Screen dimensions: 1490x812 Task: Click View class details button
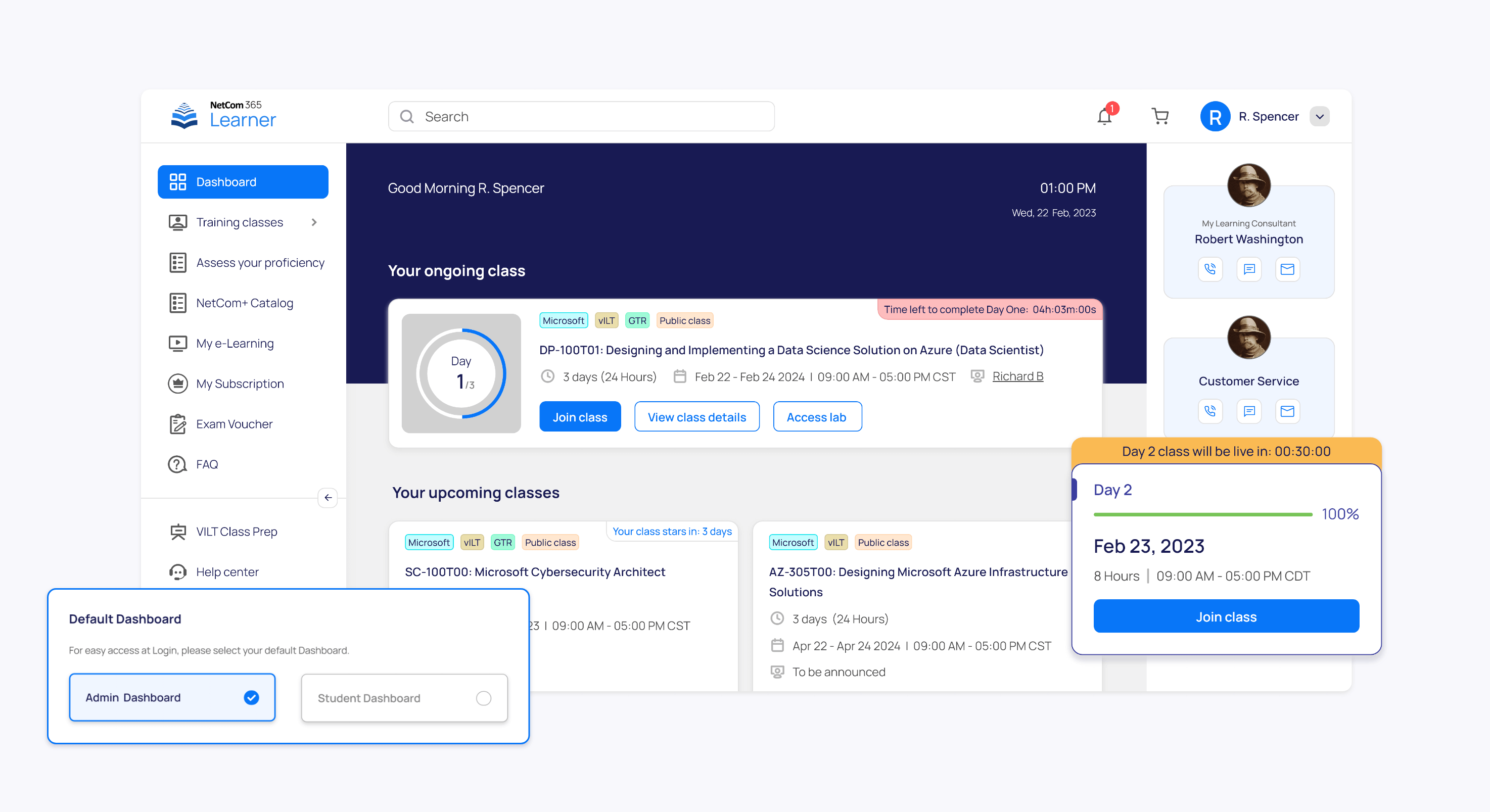(x=696, y=416)
